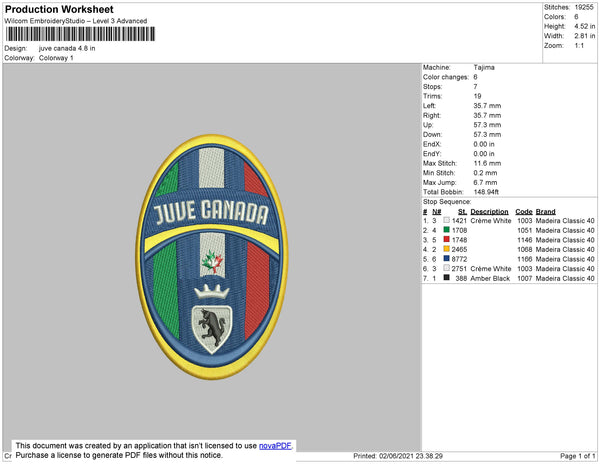Click the 'Up:' label
600x464 pixels.
pos(428,125)
